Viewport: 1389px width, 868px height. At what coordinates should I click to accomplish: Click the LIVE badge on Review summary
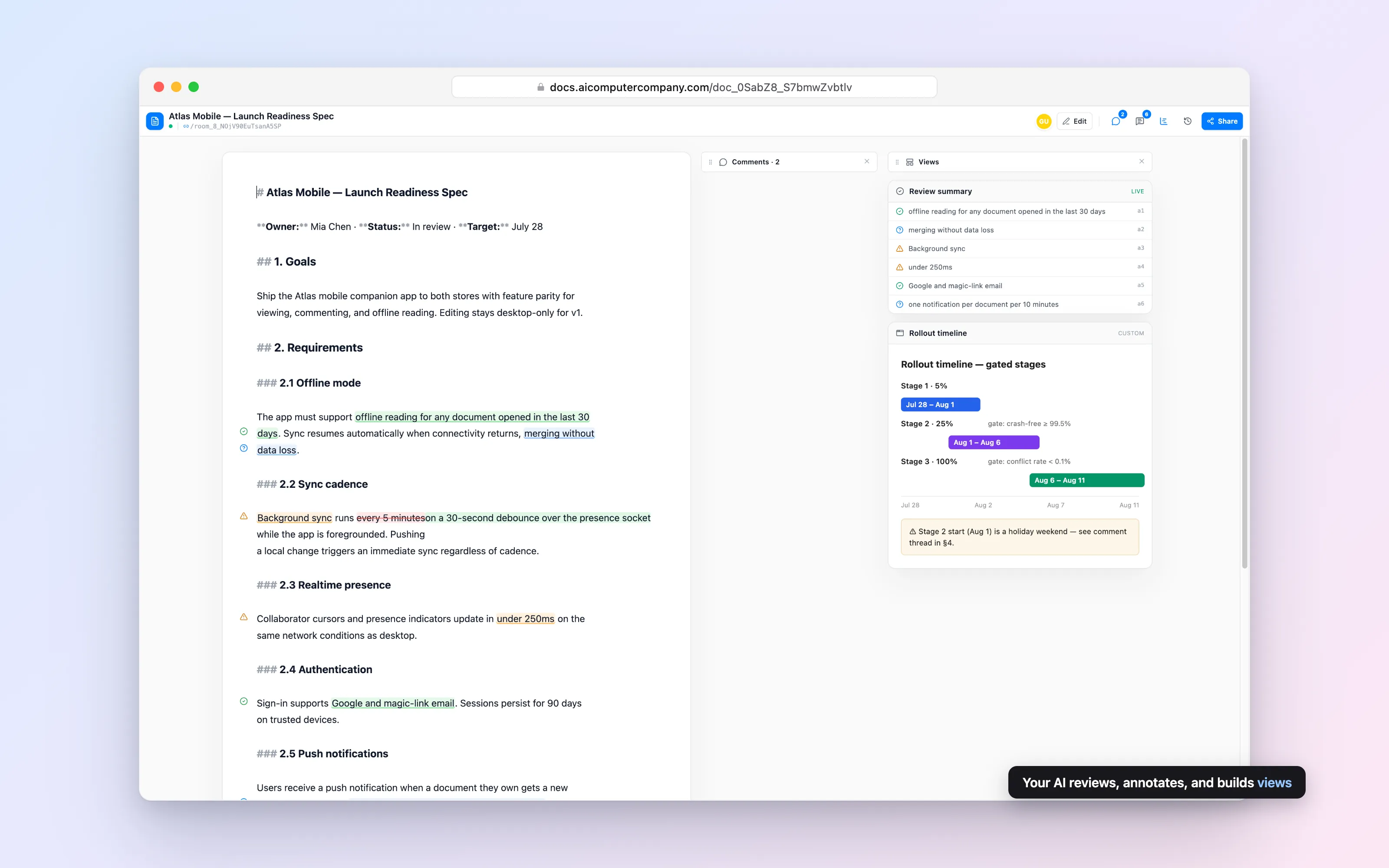pos(1137,191)
